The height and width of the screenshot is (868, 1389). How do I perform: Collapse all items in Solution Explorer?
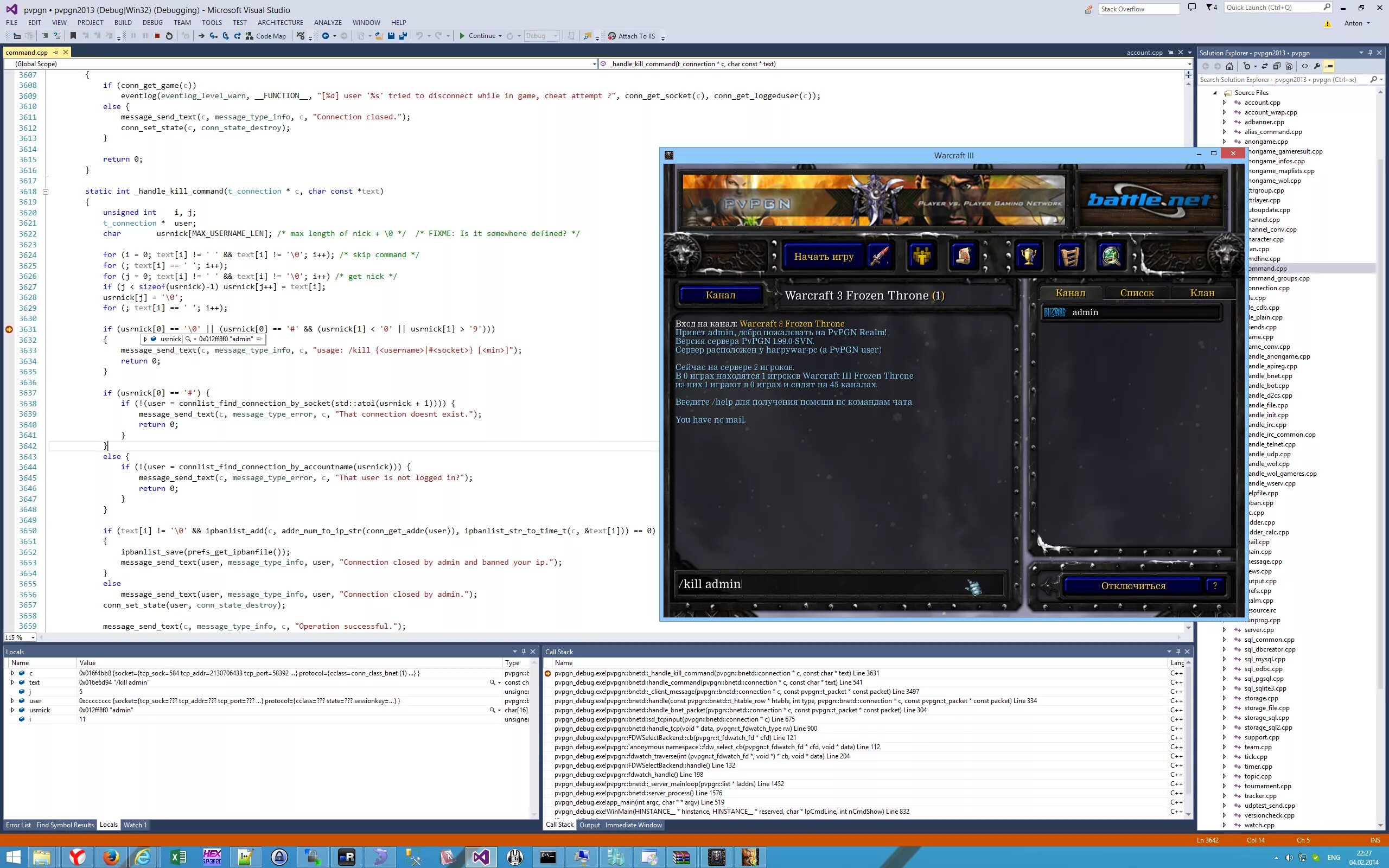1277,66
